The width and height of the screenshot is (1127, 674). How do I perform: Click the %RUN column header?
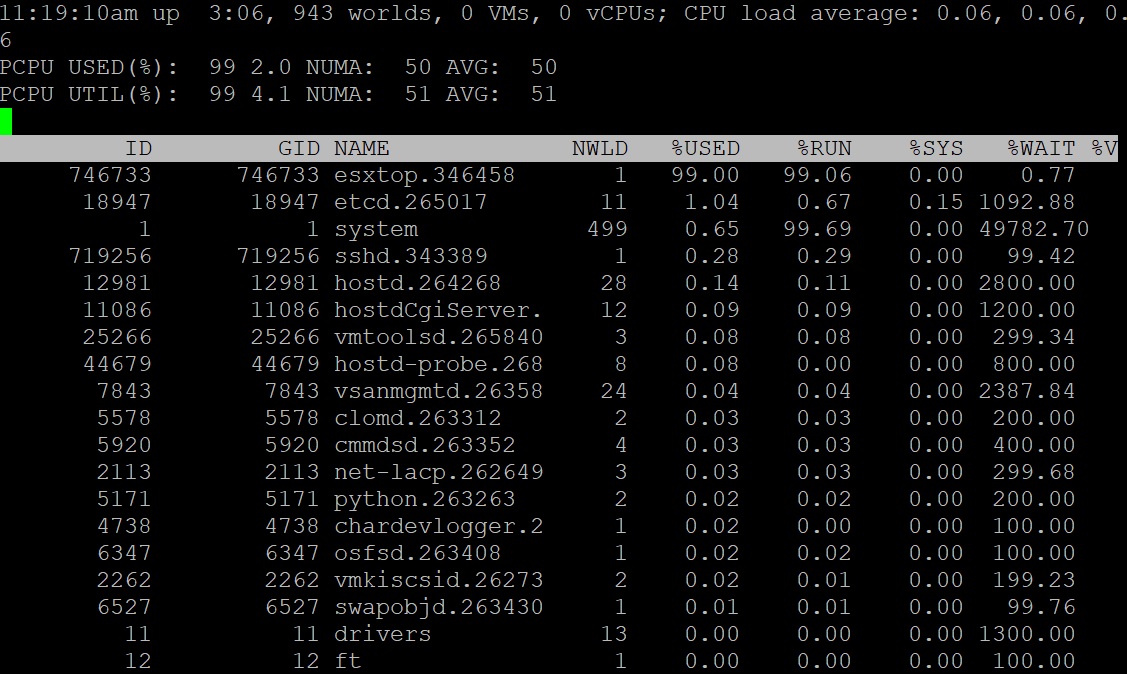coord(824,149)
